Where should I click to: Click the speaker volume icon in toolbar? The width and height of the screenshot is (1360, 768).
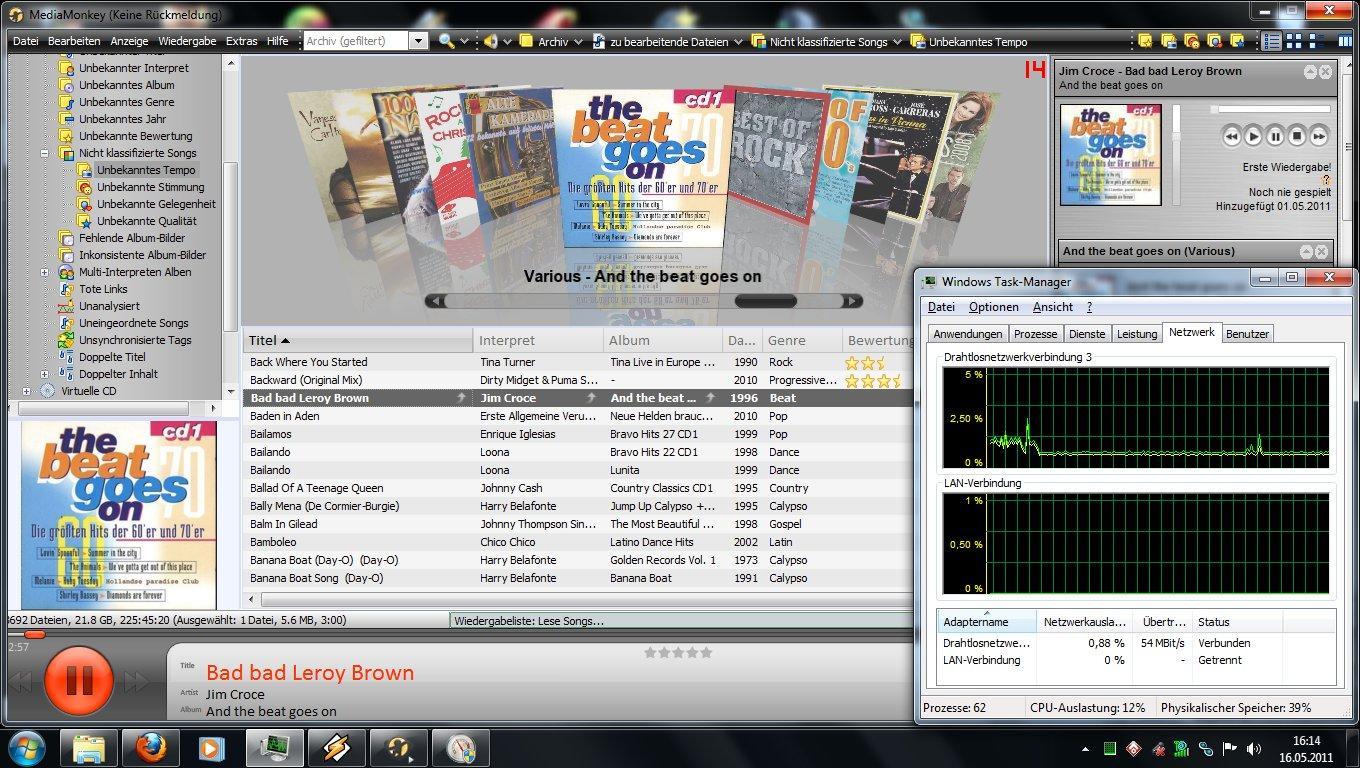click(x=491, y=41)
